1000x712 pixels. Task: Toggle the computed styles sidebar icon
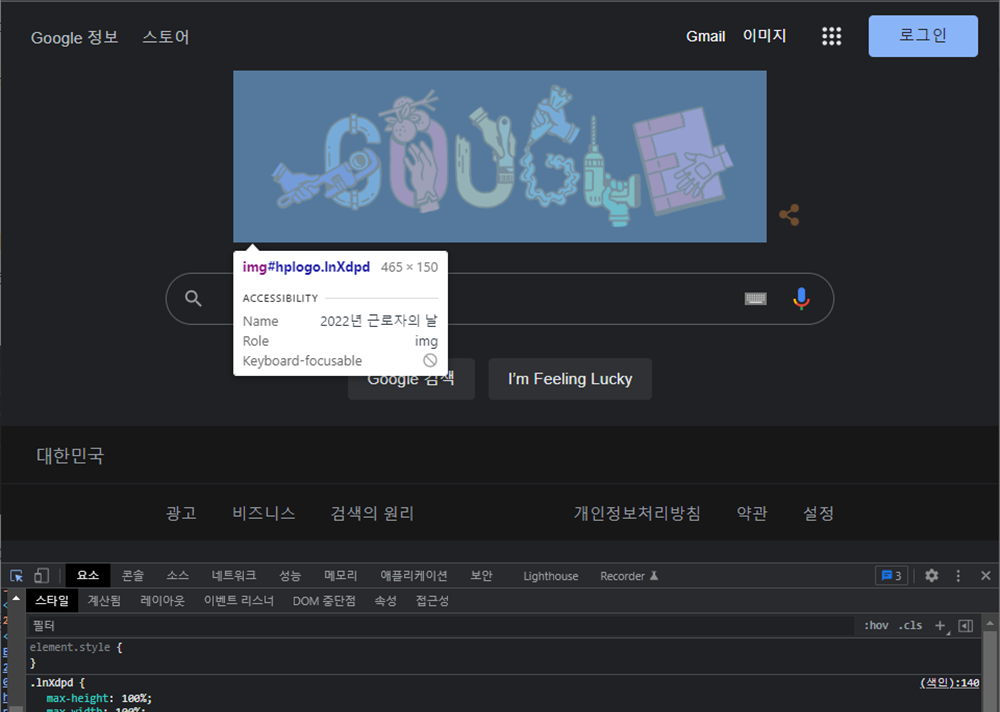click(x=966, y=626)
